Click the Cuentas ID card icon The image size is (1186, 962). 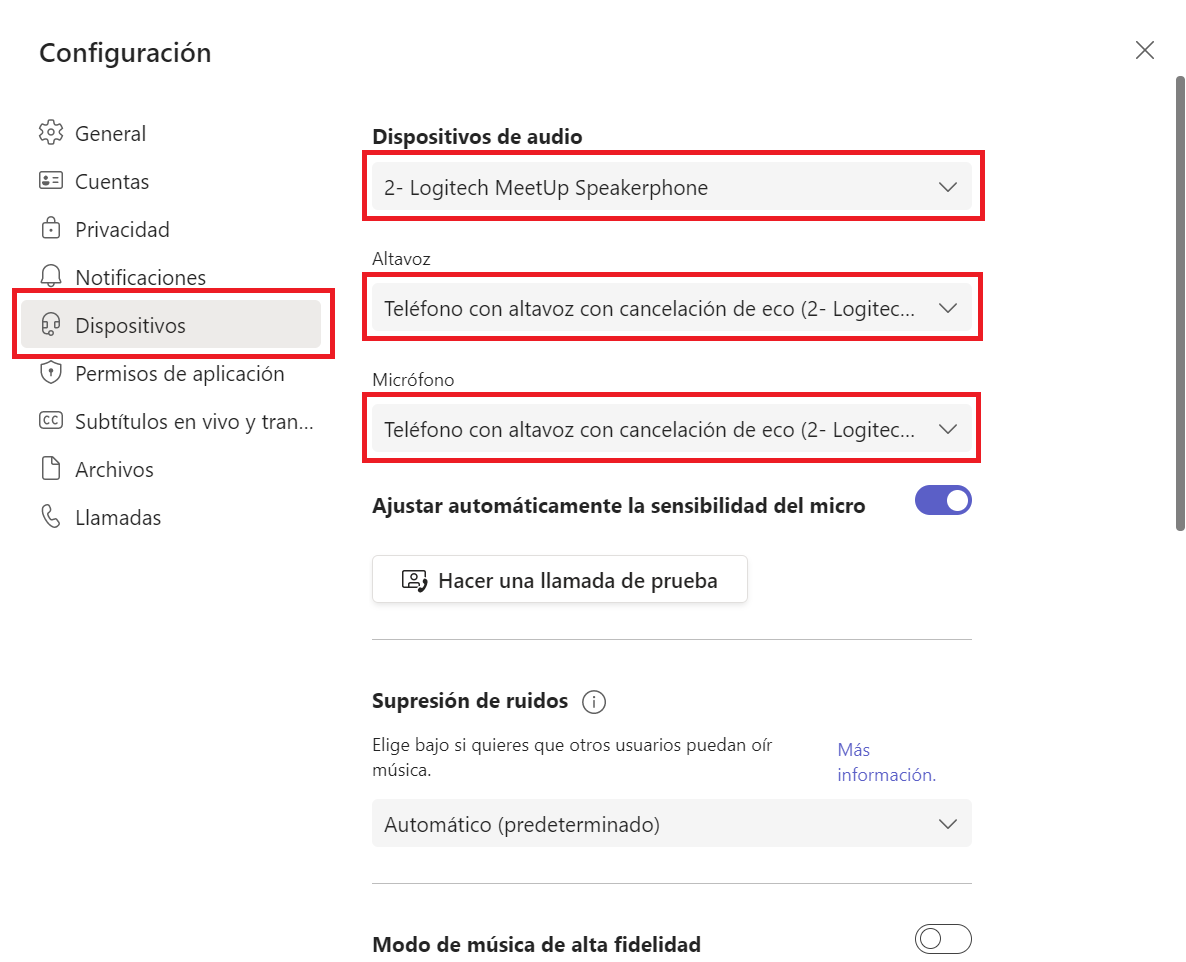coord(50,181)
